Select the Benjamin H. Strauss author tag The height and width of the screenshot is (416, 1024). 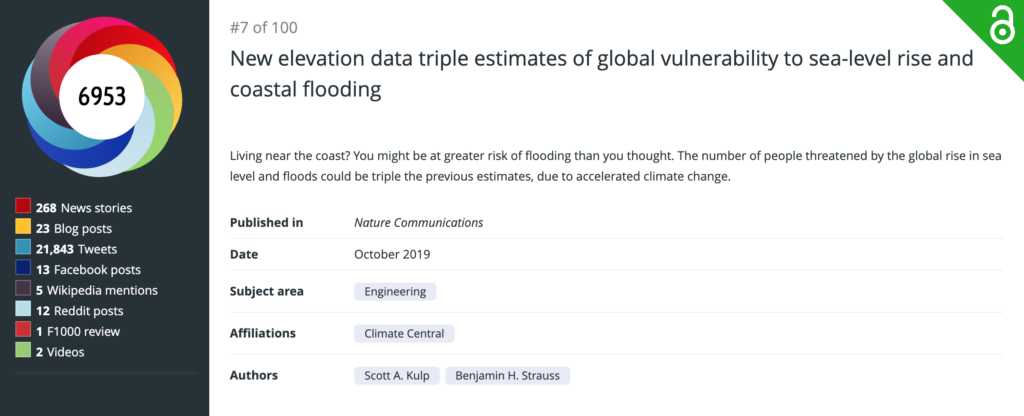pyautogui.click(x=507, y=376)
